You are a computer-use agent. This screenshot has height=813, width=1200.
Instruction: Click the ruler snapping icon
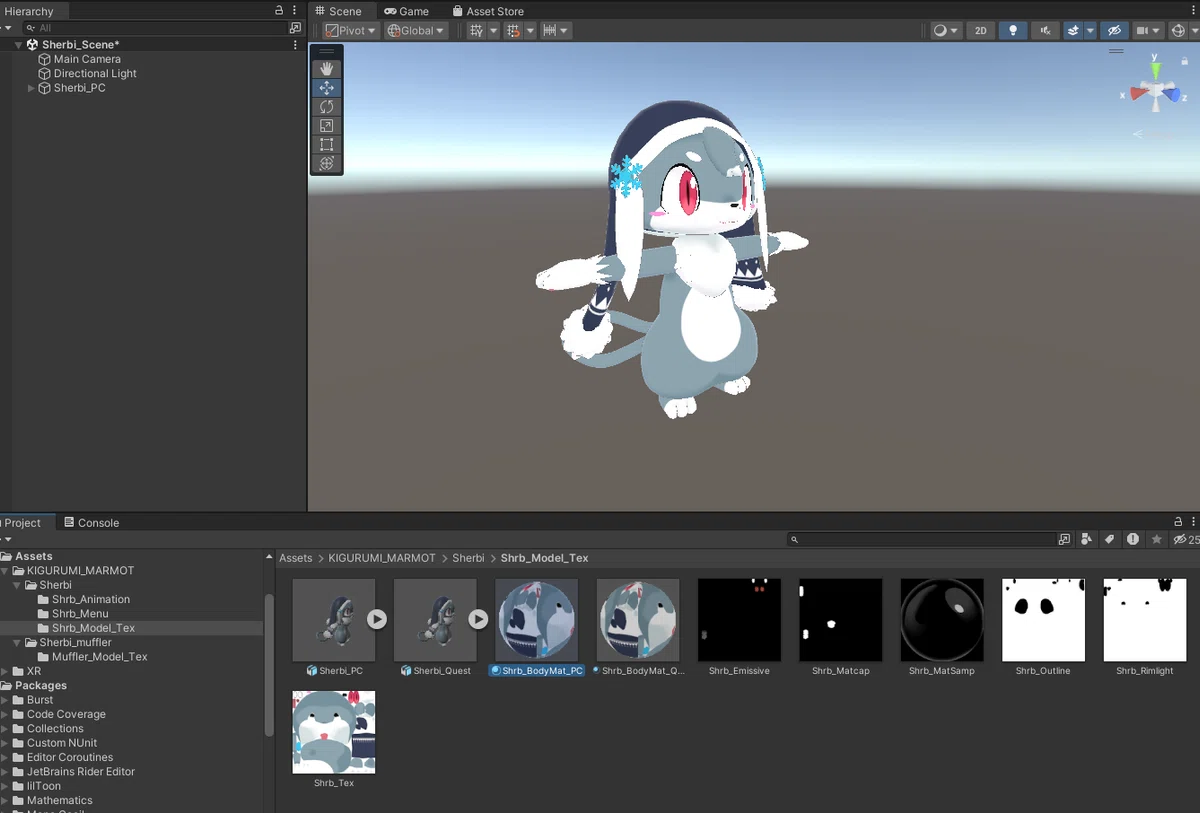click(549, 31)
